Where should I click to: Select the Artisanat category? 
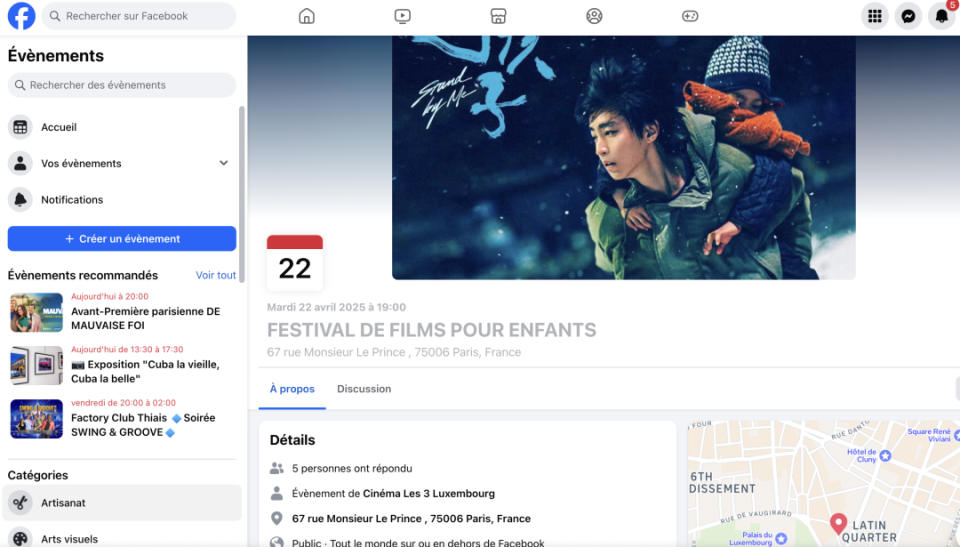(x=122, y=503)
